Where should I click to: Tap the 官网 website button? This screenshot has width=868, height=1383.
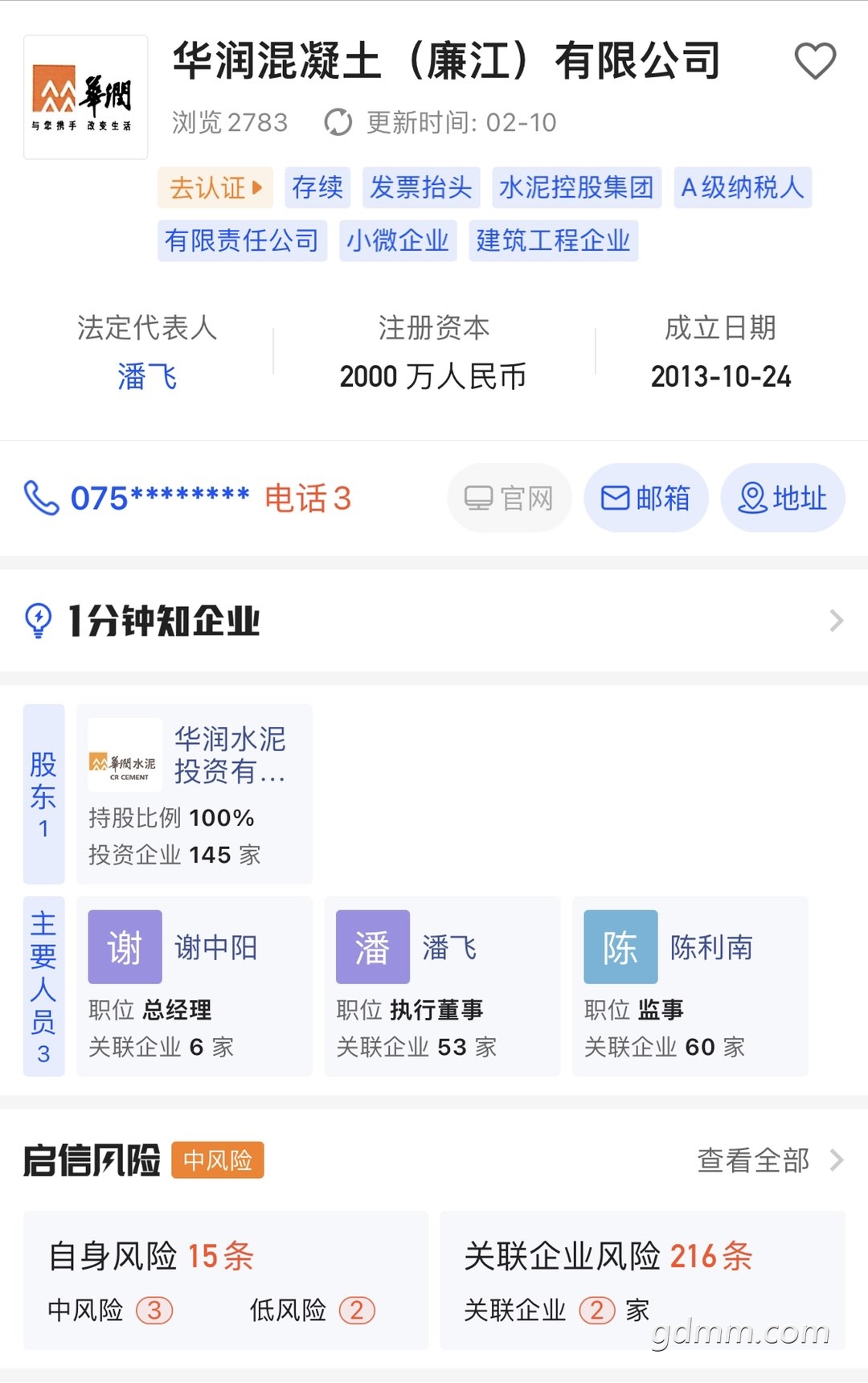point(510,498)
